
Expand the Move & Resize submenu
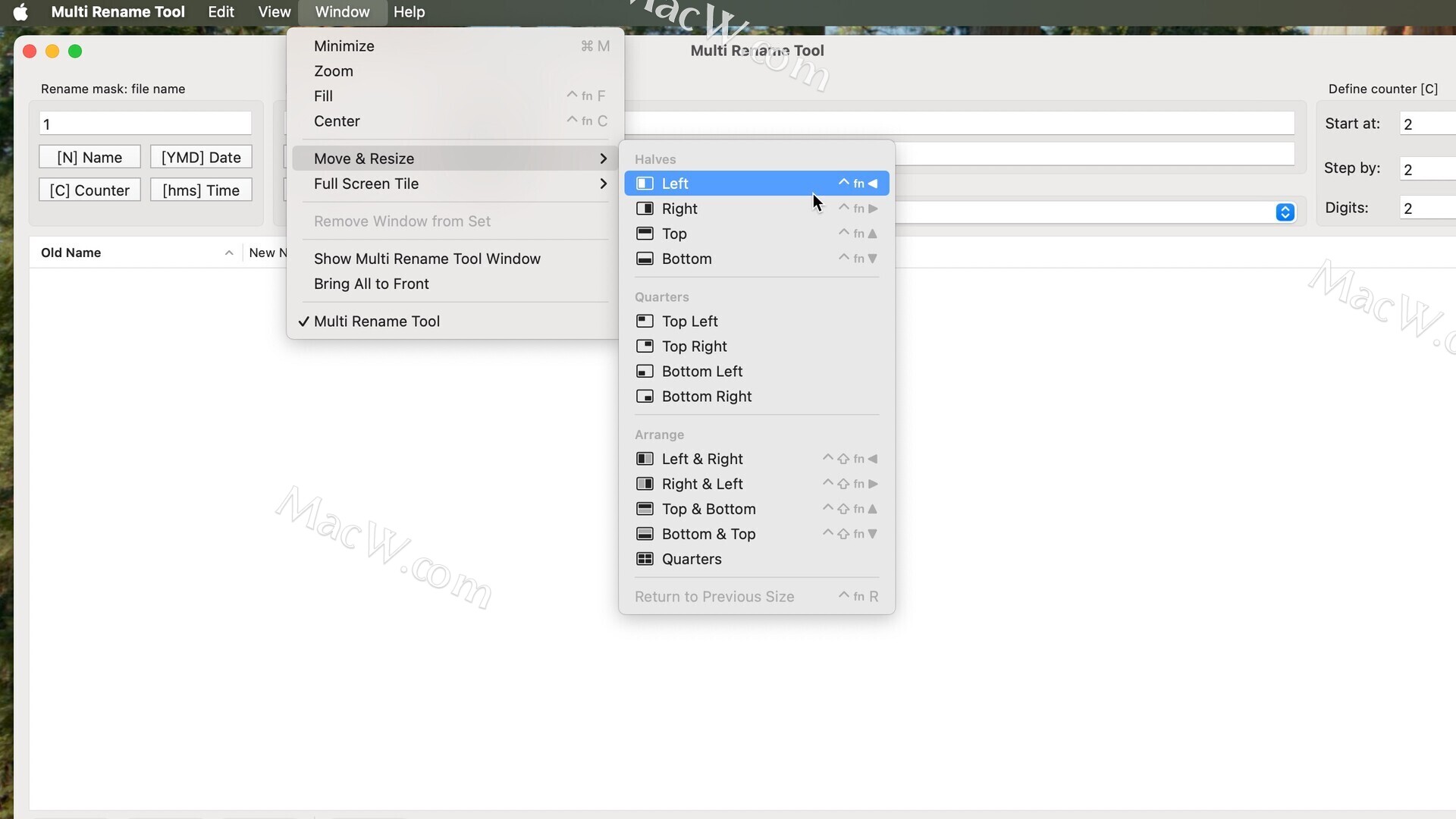click(455, 158)
